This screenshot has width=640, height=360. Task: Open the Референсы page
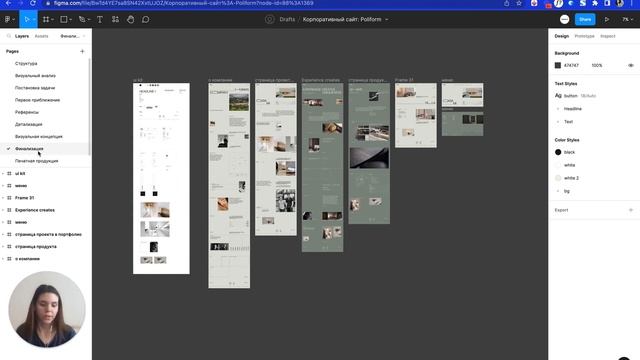[27, 112]
